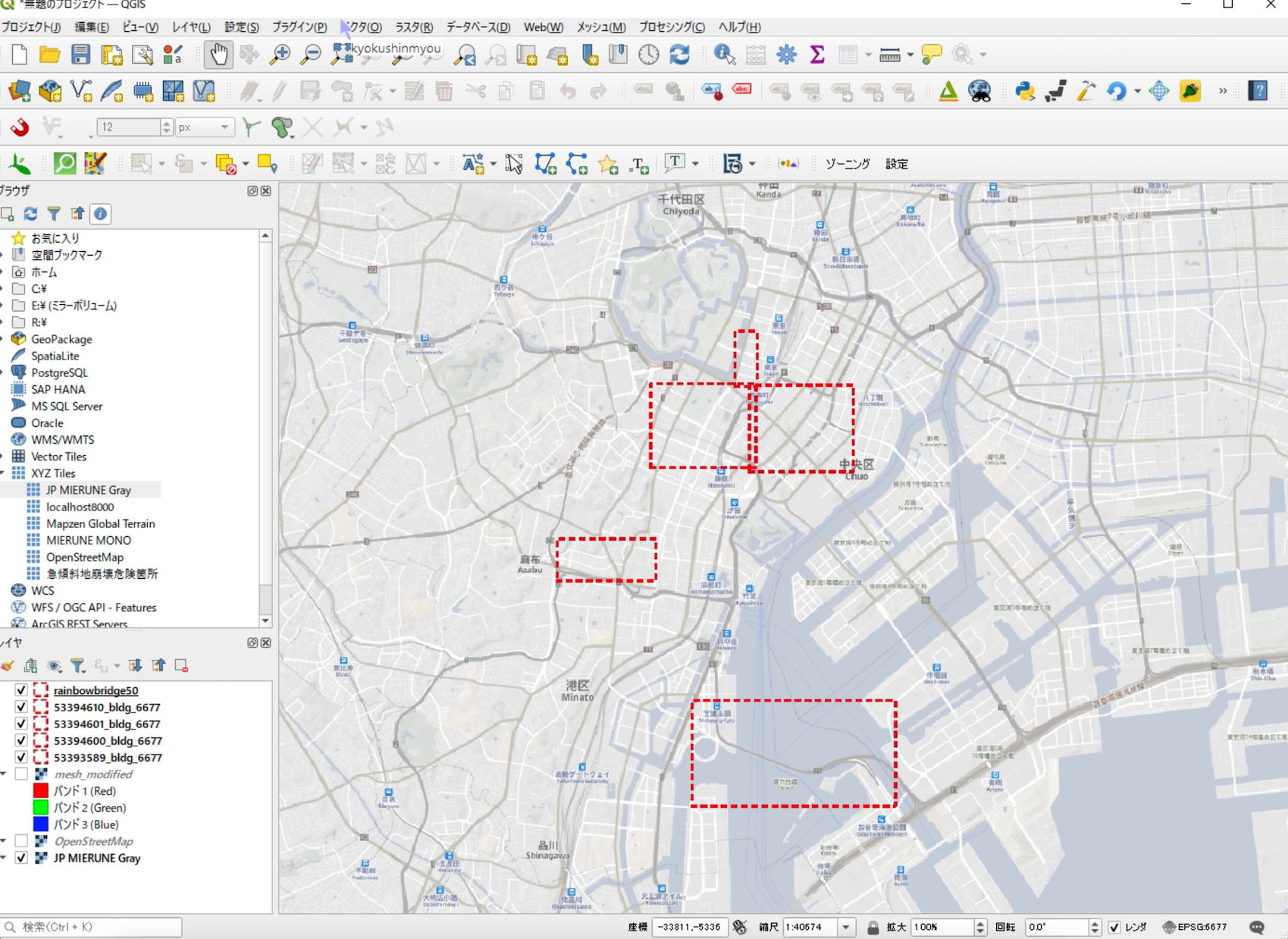The image size is (1288, 939).
Task: Open the rotate tool dropdown arrow
Action: coord(1138,91)
